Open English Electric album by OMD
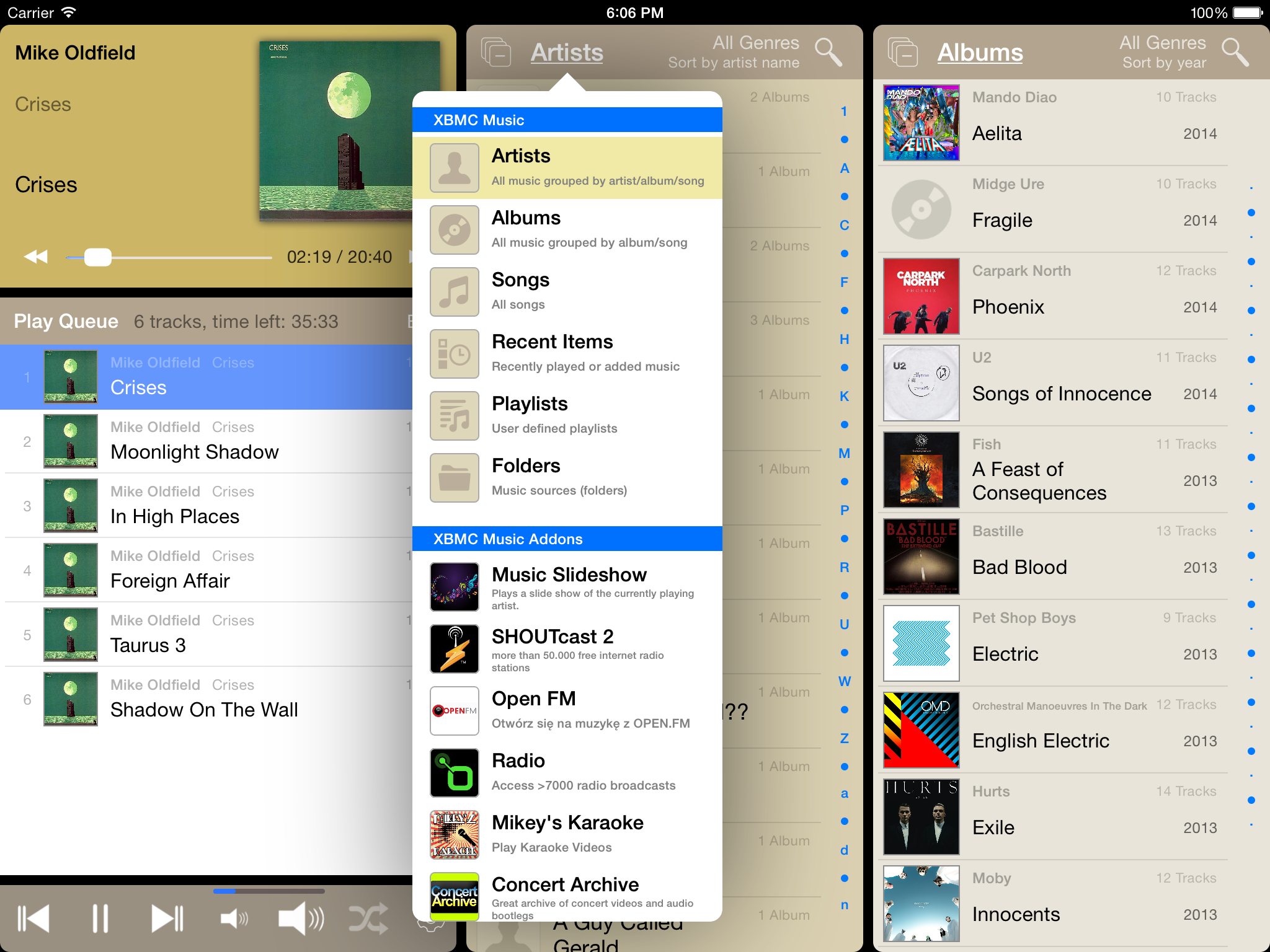Image resolution: width=1270 pixels, height=952 pixels. click(1054, 730)
